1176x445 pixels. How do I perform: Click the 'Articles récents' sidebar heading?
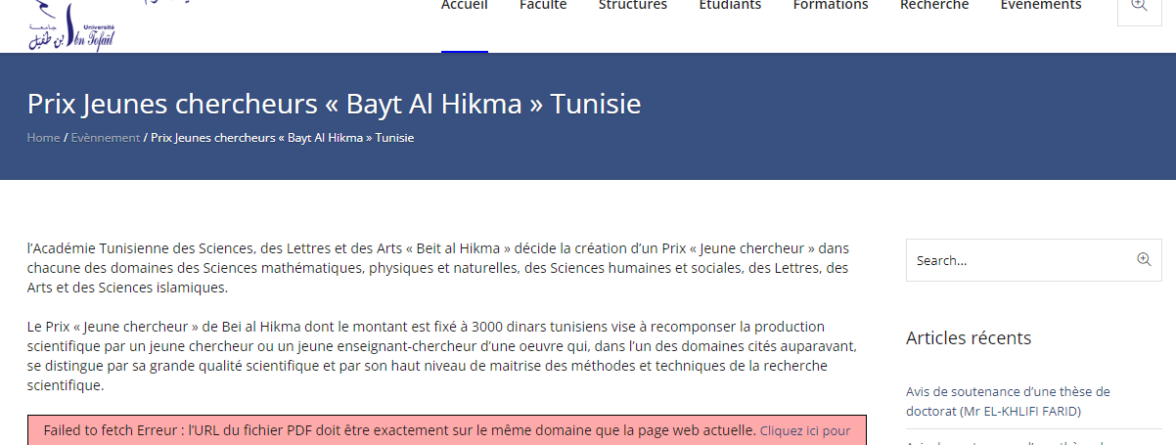(x=968, y=338)
